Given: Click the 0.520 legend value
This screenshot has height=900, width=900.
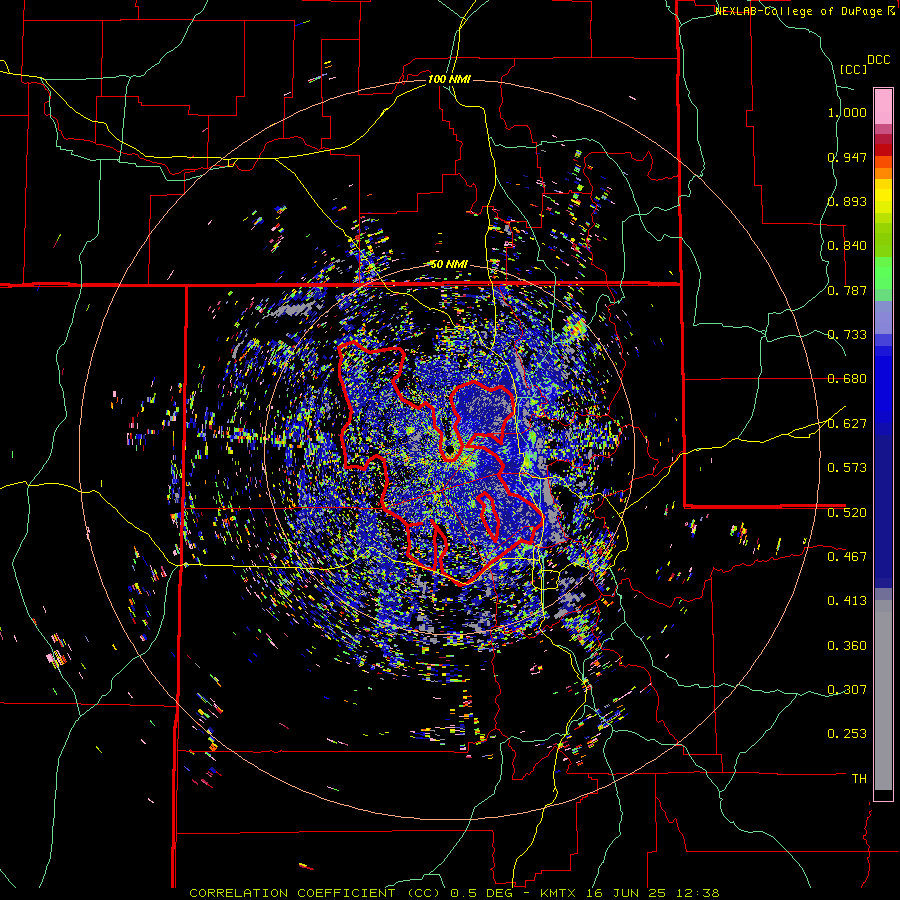Looking at the screenshot, I should (847, 513).
